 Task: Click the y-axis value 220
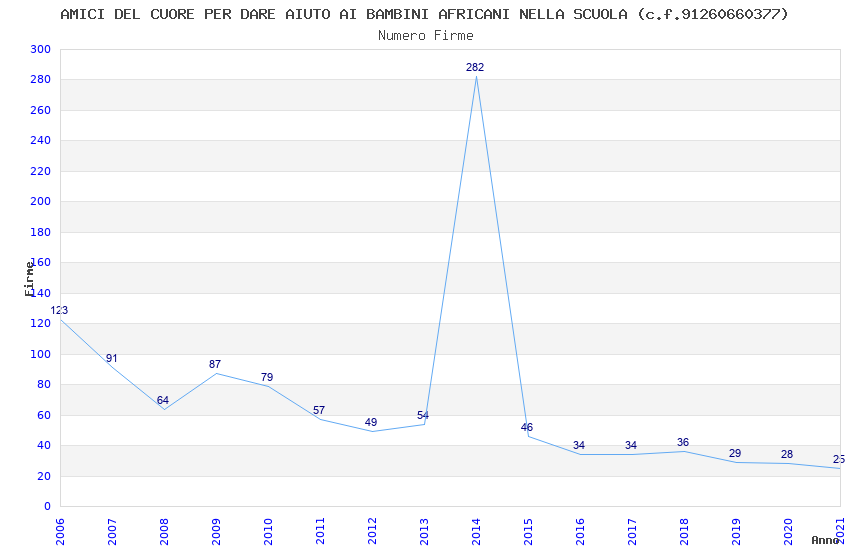(41, 171)
